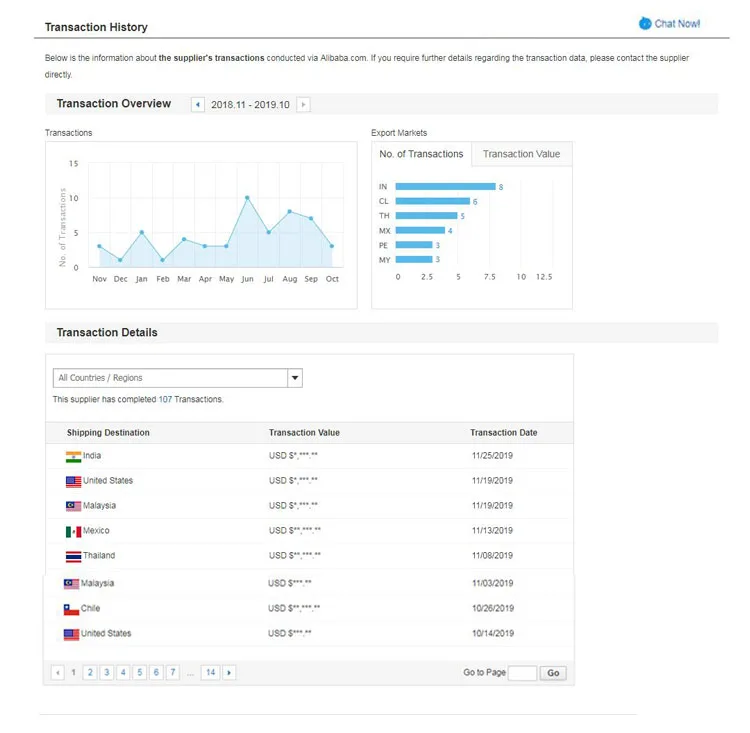Open page 7 in pagination

pyautogui.click(x=173, y=673)
